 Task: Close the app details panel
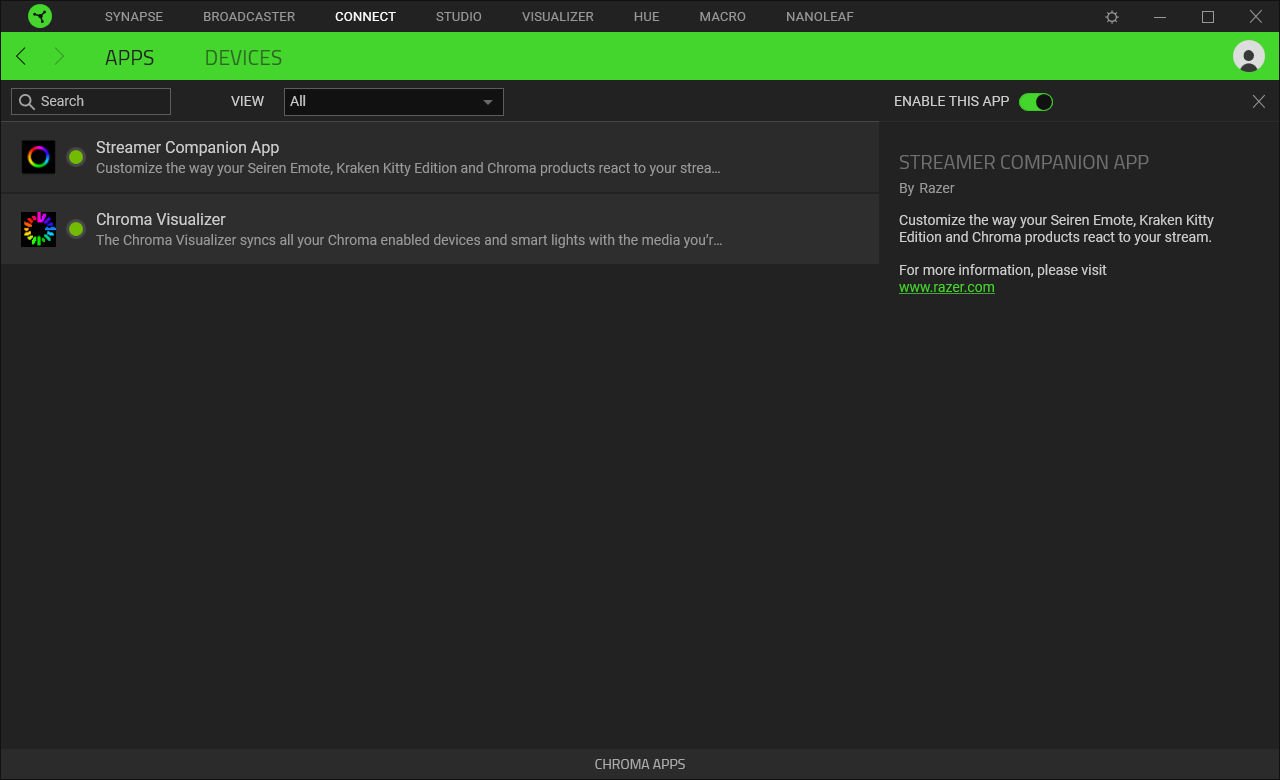(1259, 101)
